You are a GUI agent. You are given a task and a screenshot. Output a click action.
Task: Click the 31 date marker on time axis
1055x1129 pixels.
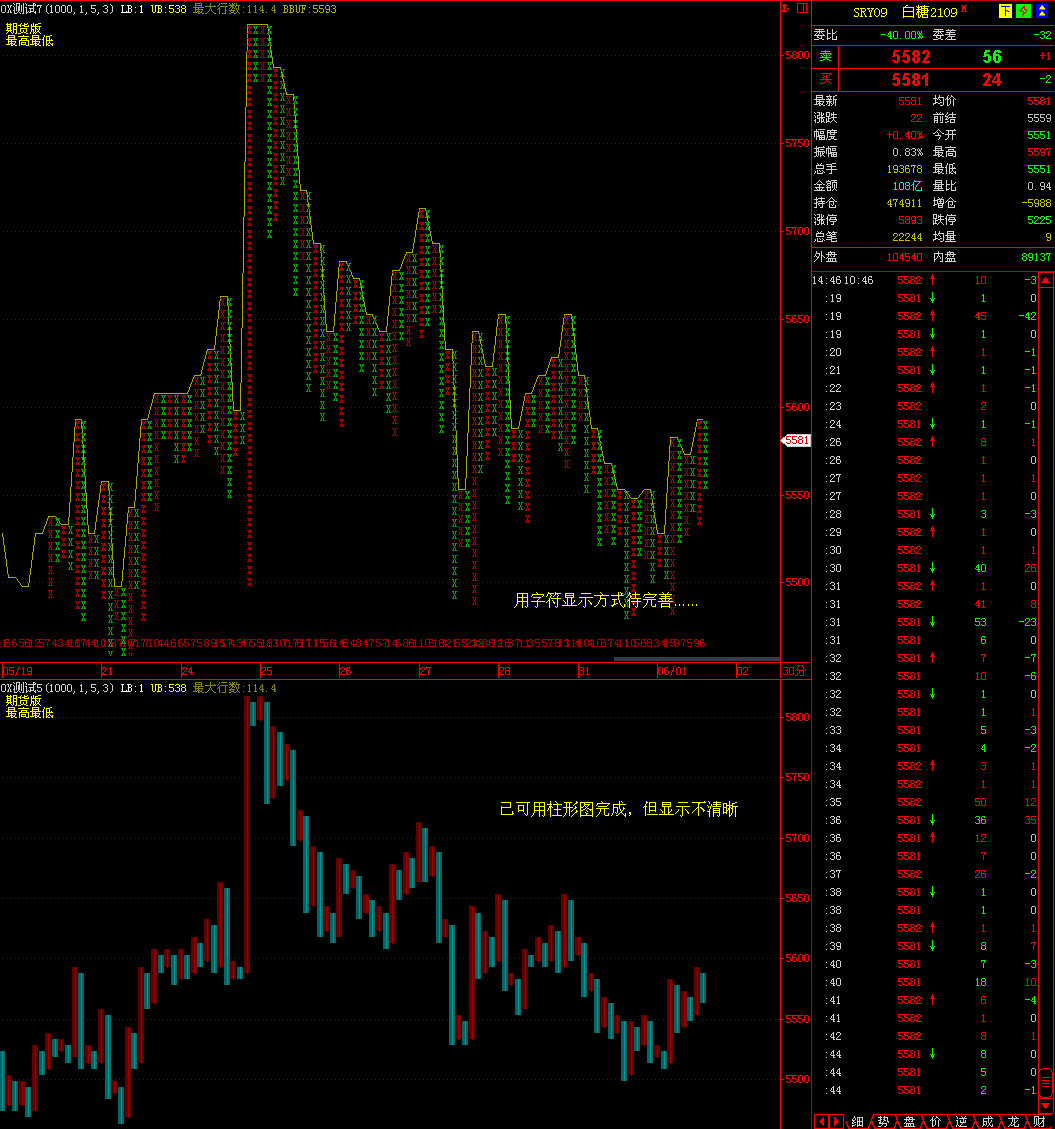click(x=583, y=671)
